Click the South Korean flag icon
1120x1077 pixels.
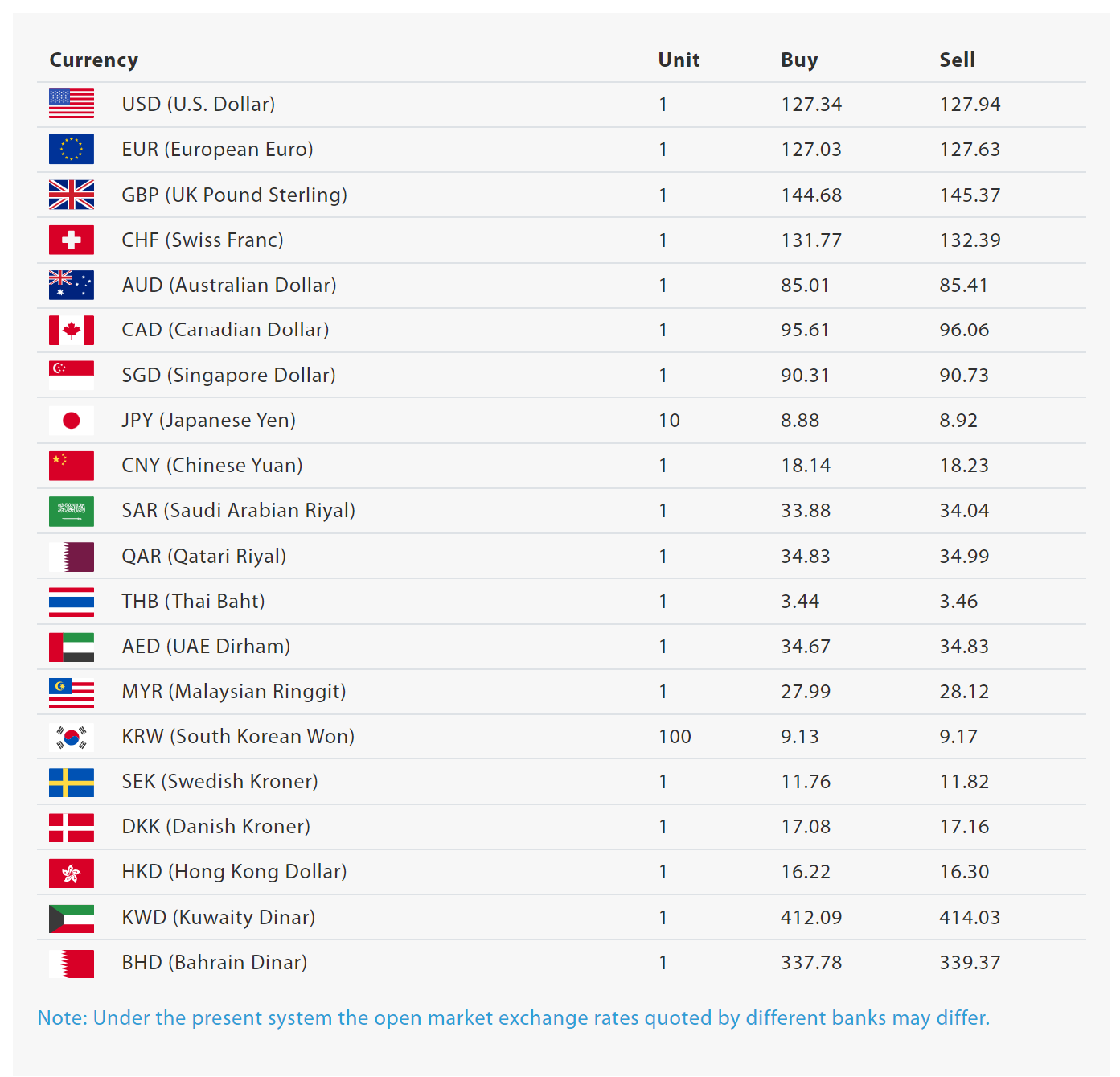pos(72,737)
